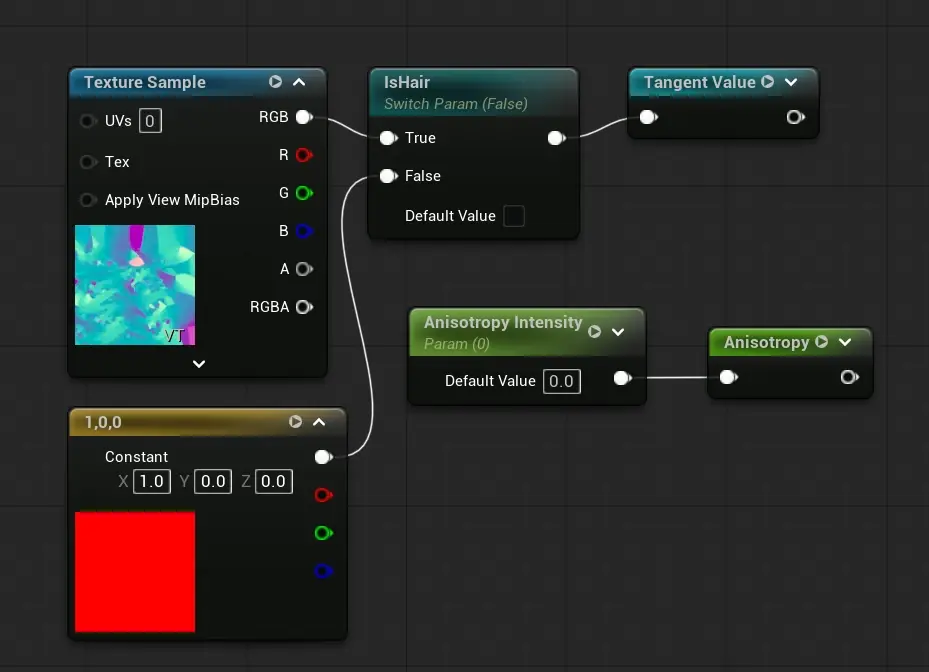Click the red output pin on 1,0,0 node
The image size is (929, 672).
point(323,495)
